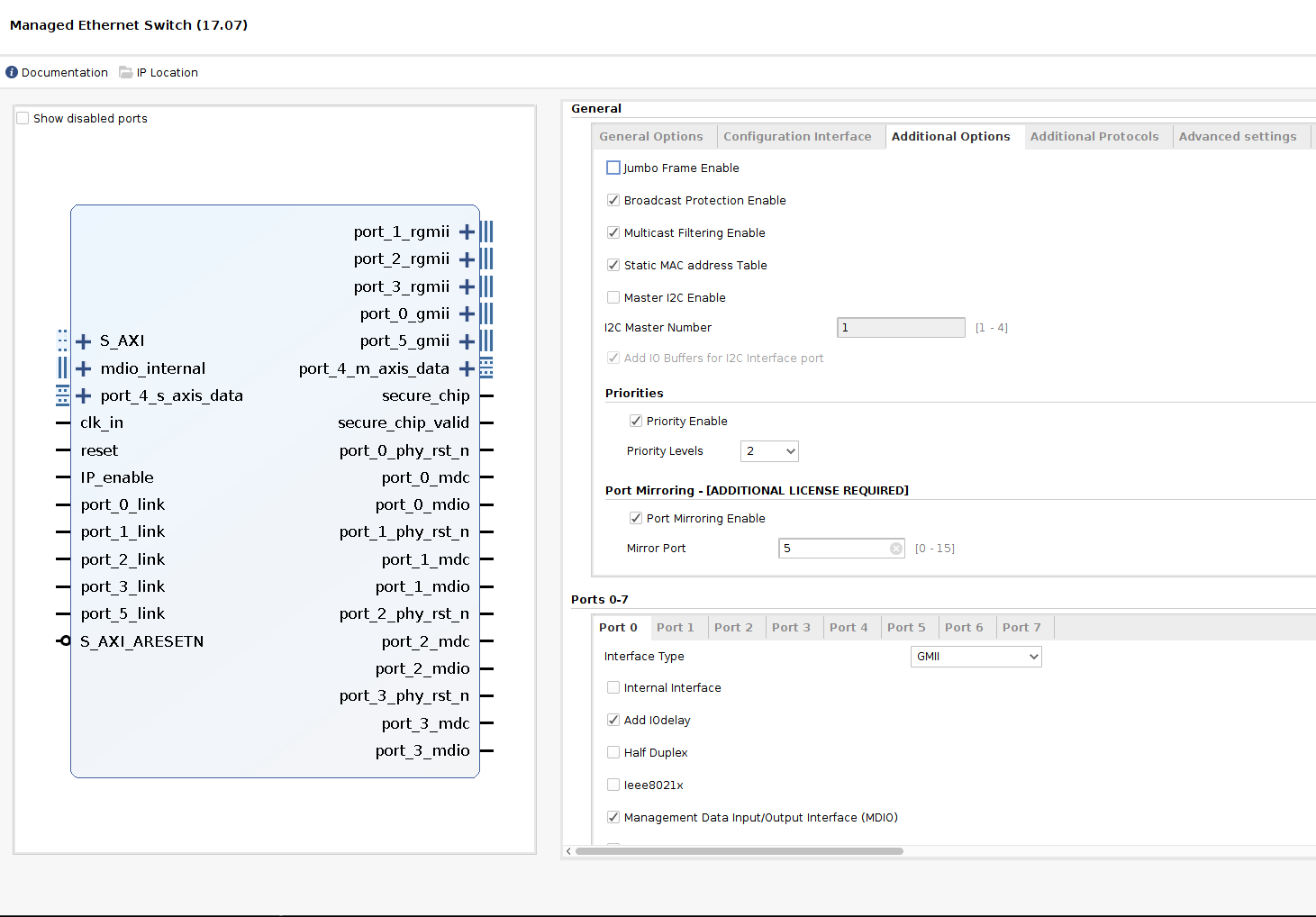
Task: Expand the port_4_s_axis_data plus icon
Action: pos(84,395)
